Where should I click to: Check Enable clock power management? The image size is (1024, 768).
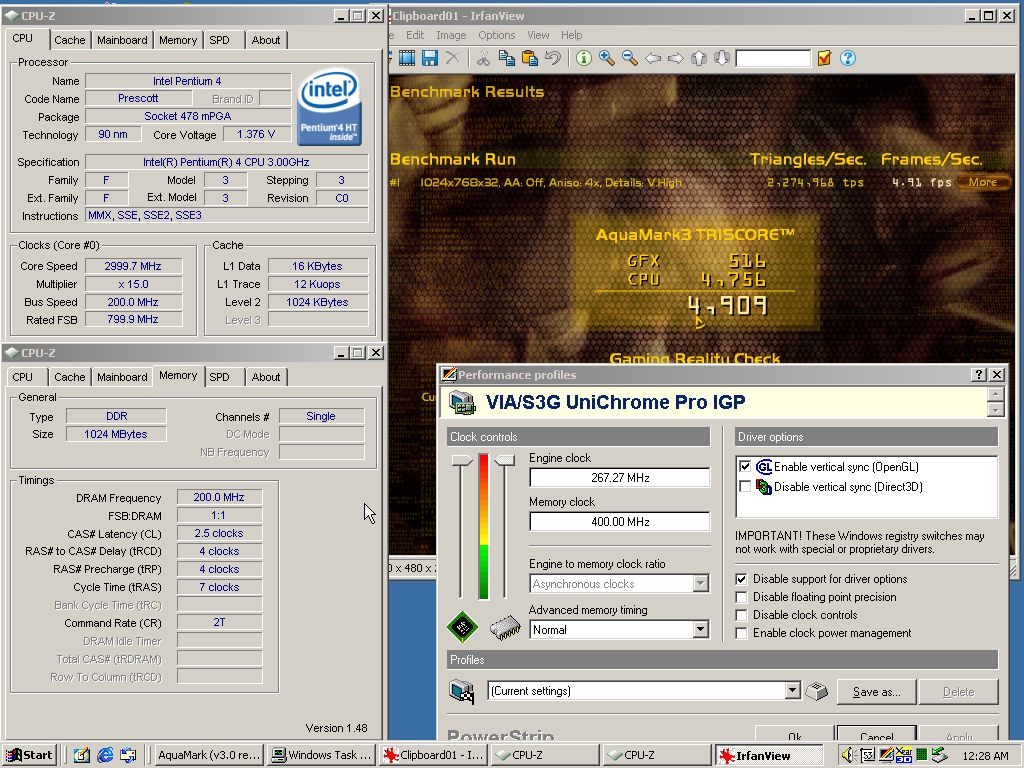click(x=741, y=633)
